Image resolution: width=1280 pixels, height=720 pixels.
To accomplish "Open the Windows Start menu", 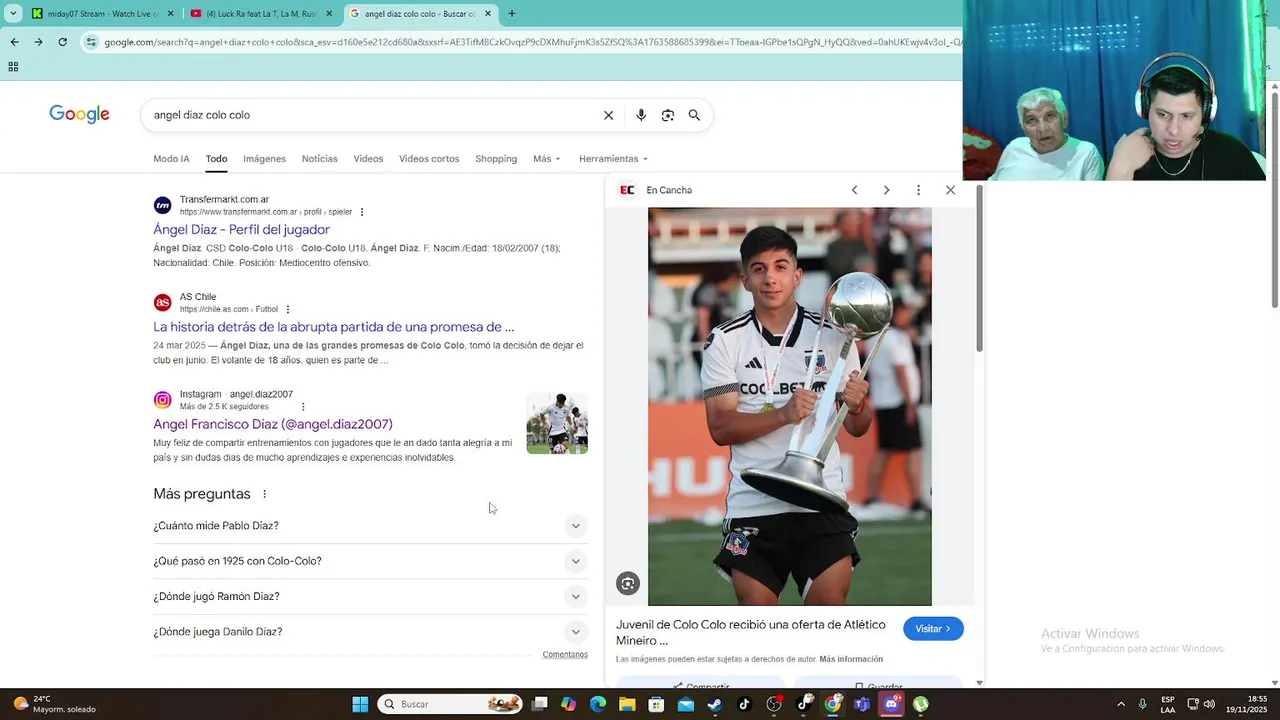I will pyautogui.click(x=360, y=704).
